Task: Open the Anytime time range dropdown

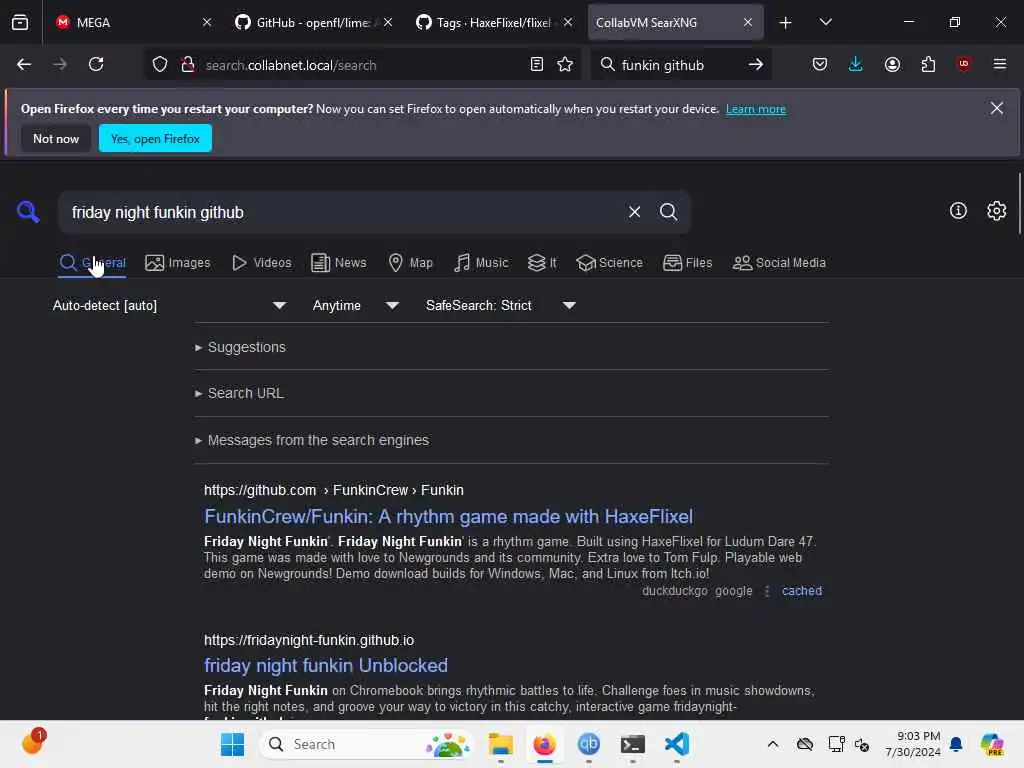Action: point(355,306)
